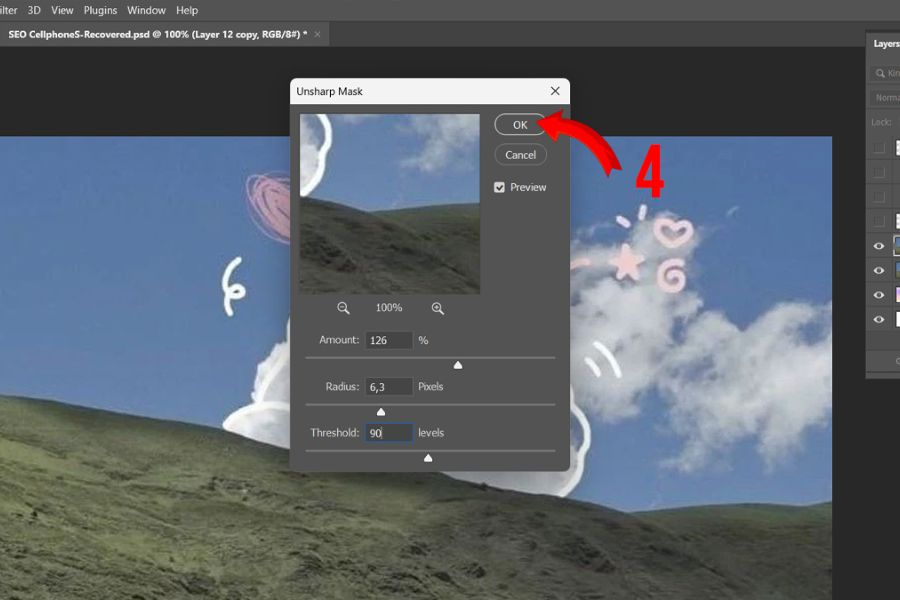900x600 pixels.
Task: Open the Plugins menu
Action: point(100,10)
